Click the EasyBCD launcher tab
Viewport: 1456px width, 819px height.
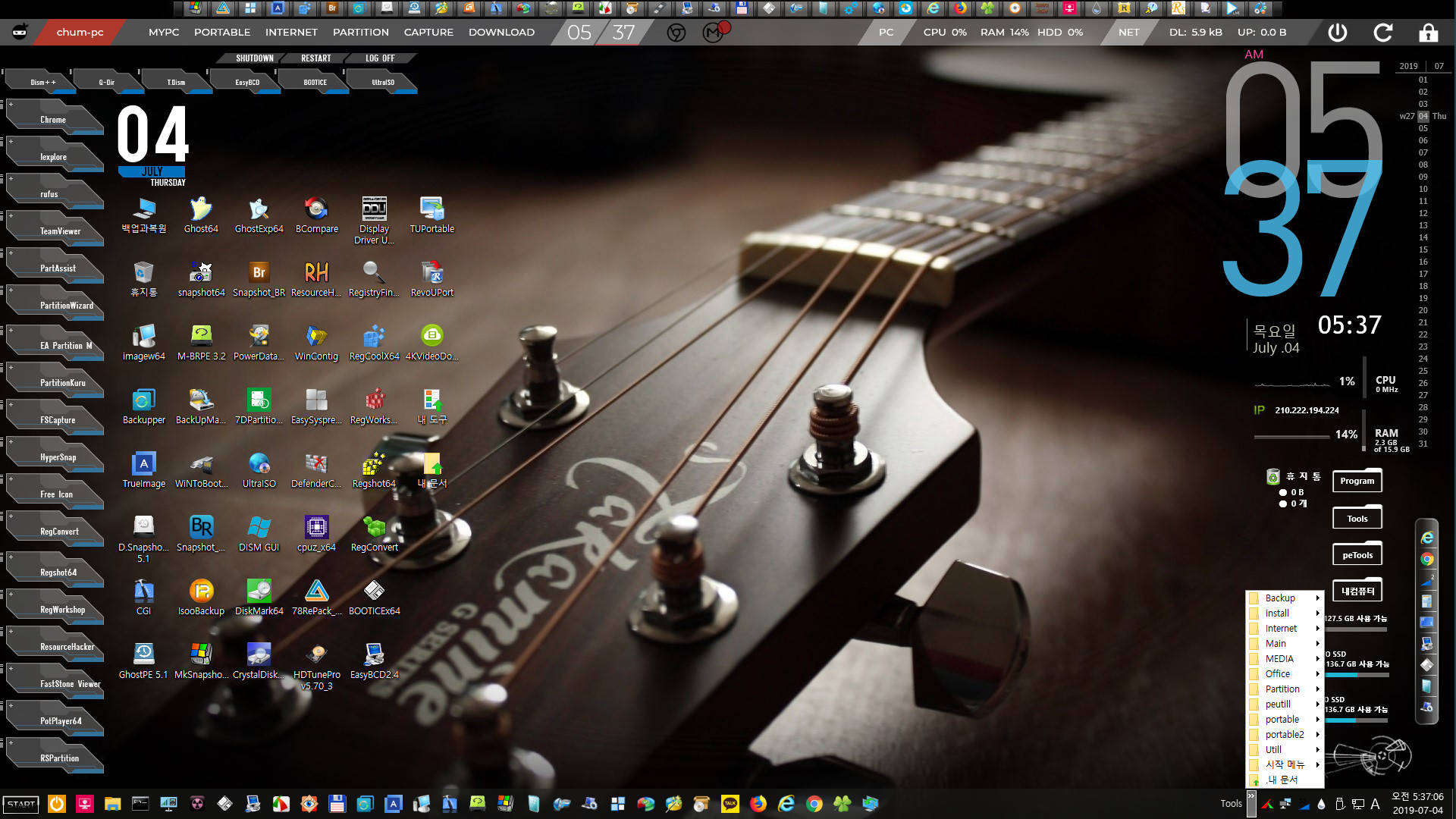click(x=246, y=82)
